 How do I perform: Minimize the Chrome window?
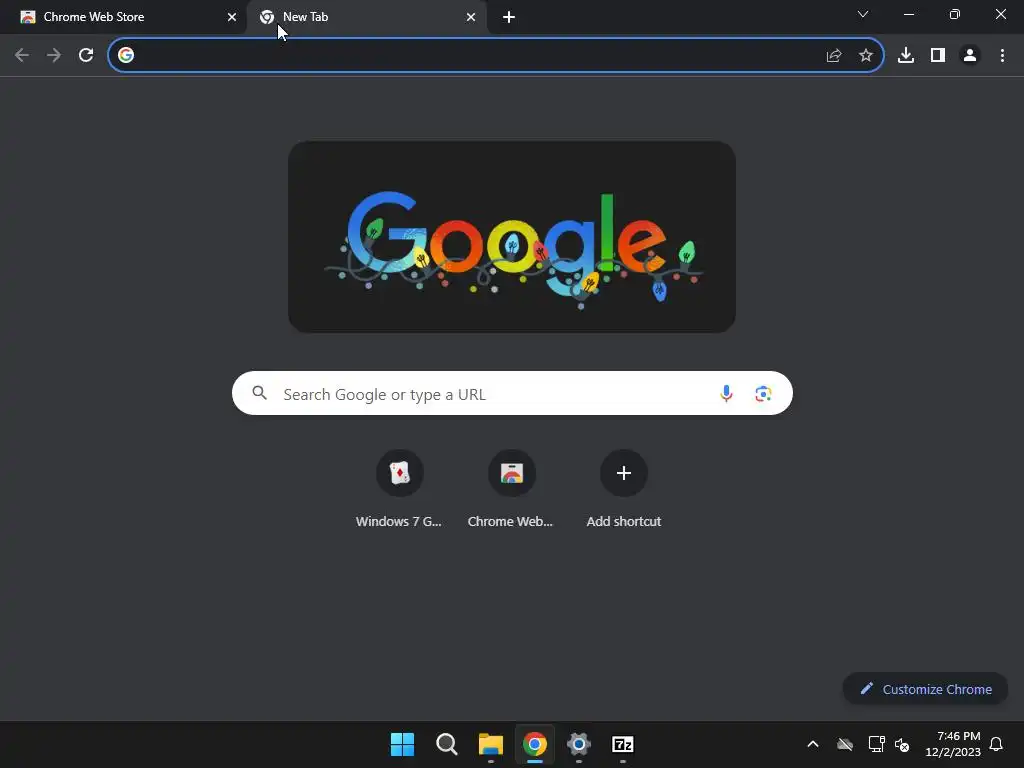point(908,14)
